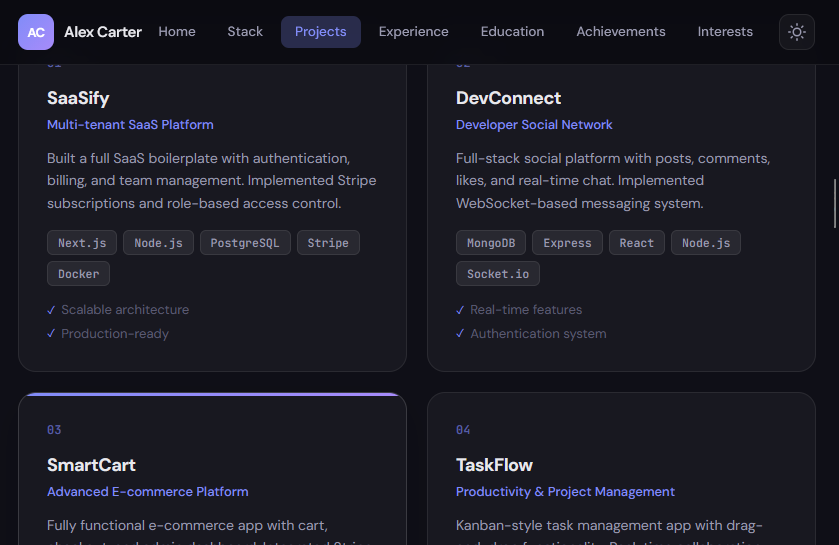Click the SaaSify project title
The image size is (839, 545).
78,98
